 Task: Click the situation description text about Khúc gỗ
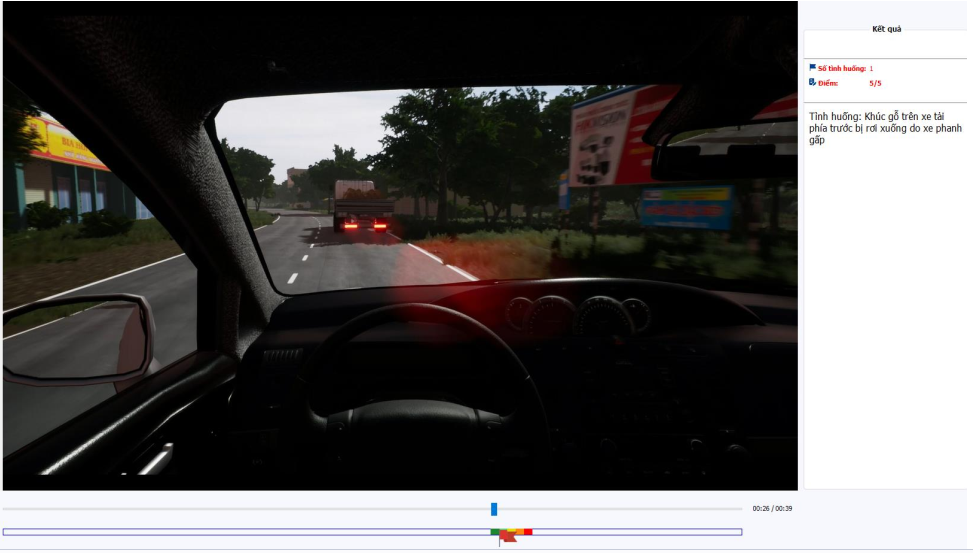(884, 128)
